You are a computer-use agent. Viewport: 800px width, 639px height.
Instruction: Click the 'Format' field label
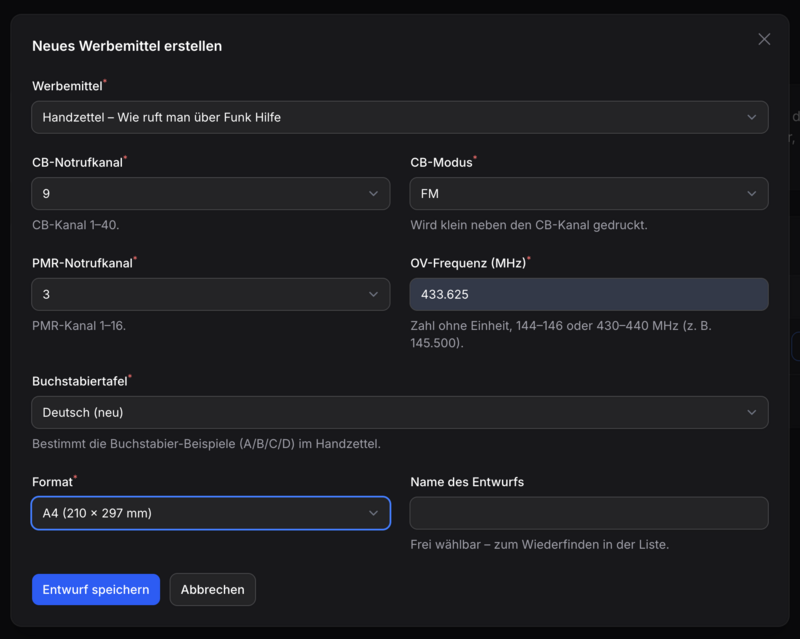tap(53, 482)
